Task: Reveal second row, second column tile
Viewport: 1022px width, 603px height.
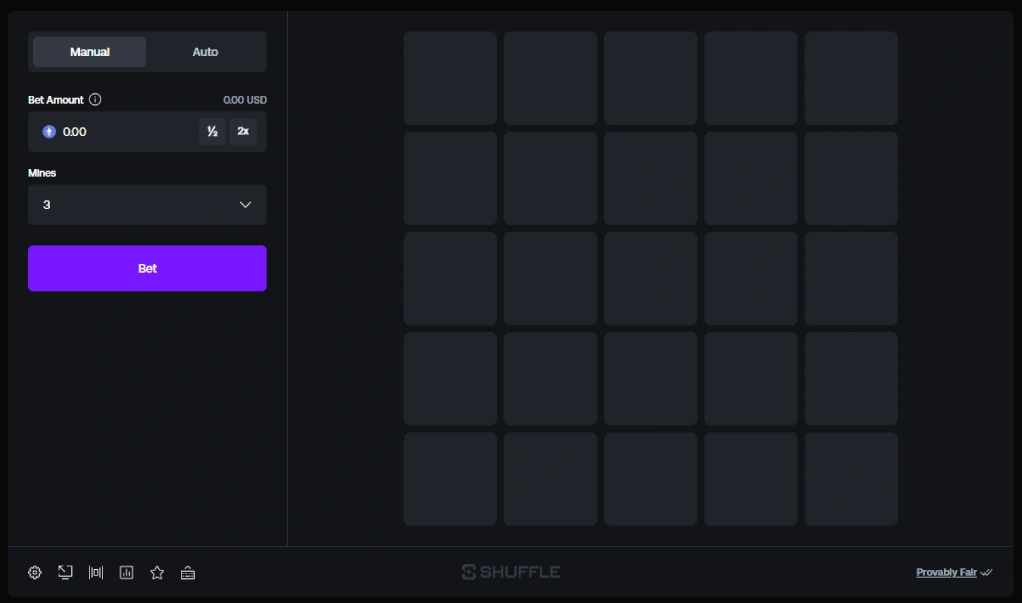Action: 550,179
